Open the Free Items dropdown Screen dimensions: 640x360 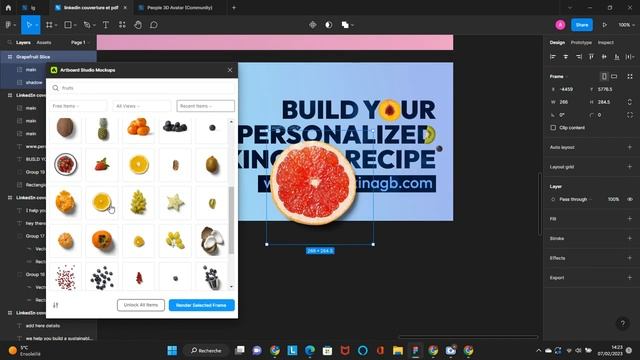(78, 106)
